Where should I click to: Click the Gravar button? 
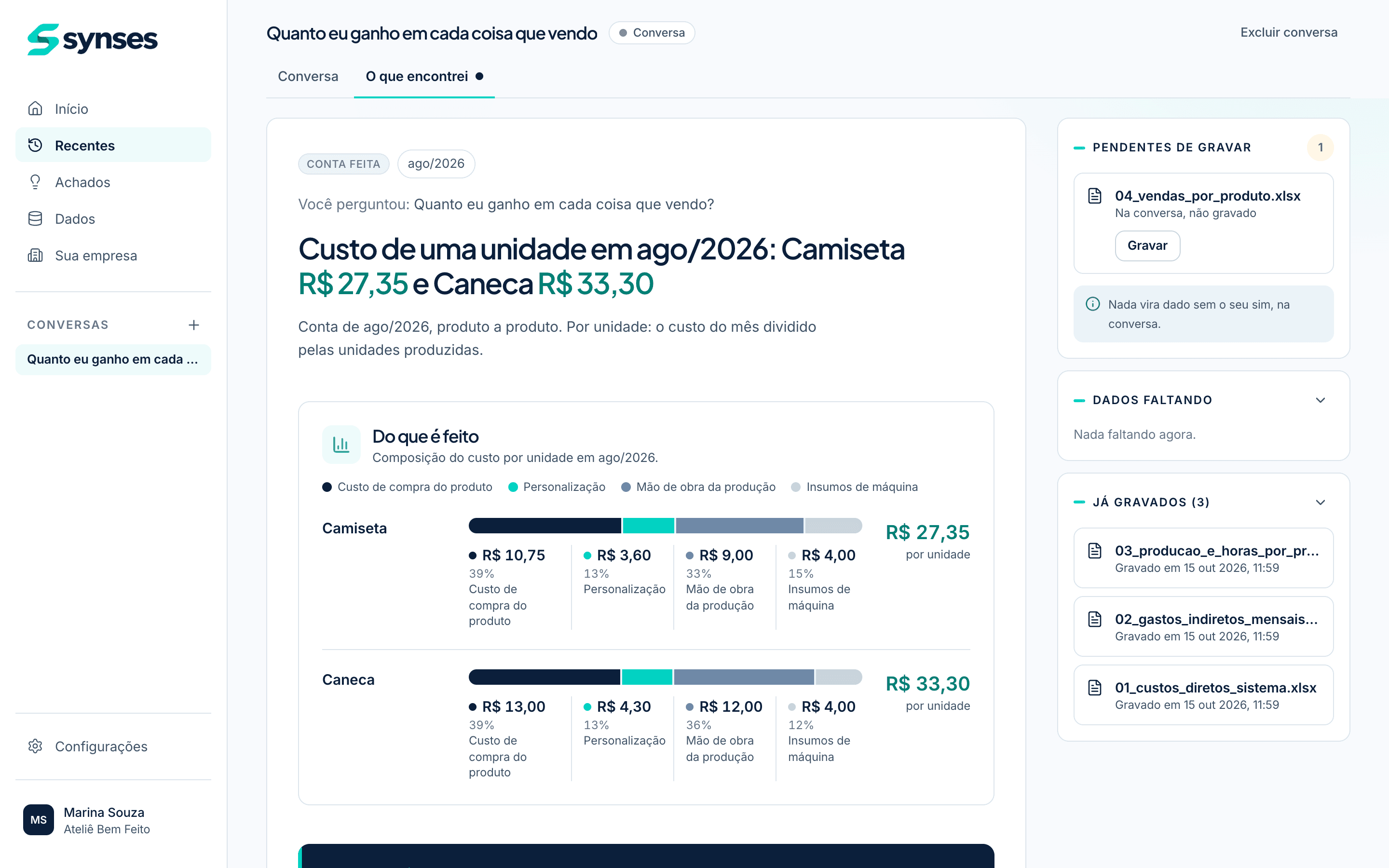pos(1147,246)
